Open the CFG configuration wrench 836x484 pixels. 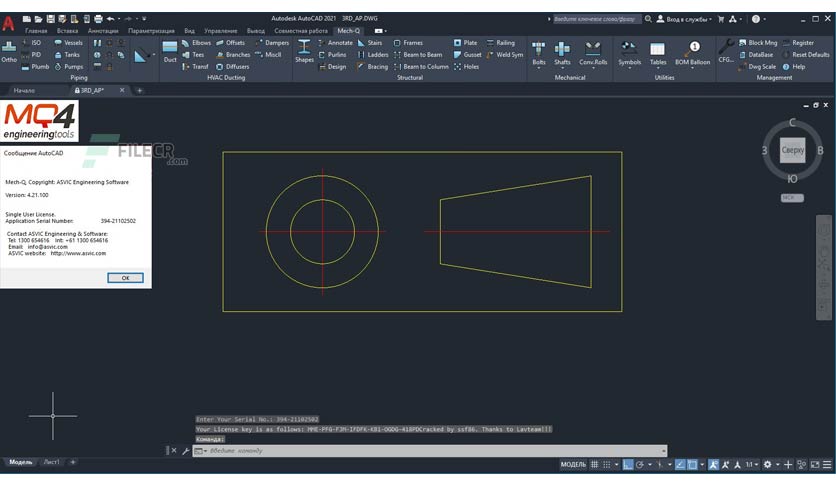[726, 52]
